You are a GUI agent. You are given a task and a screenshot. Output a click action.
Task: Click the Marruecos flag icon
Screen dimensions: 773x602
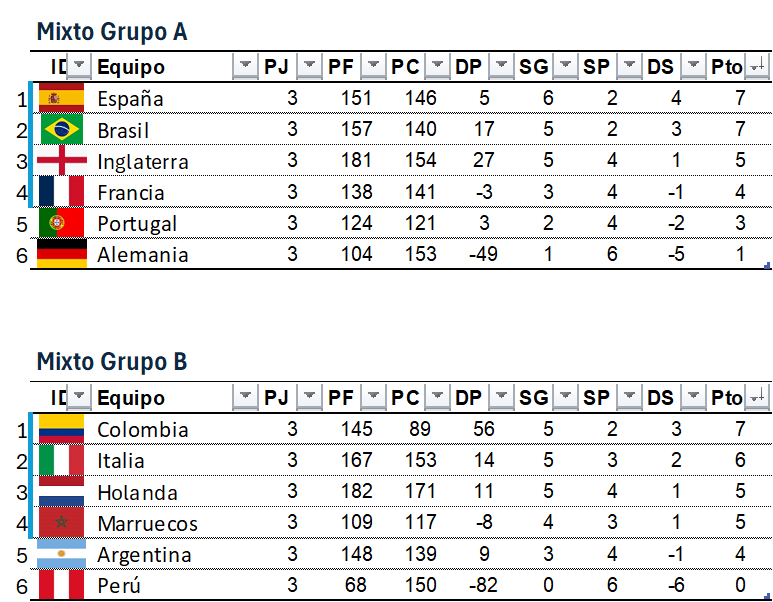(x=60, y=523)
